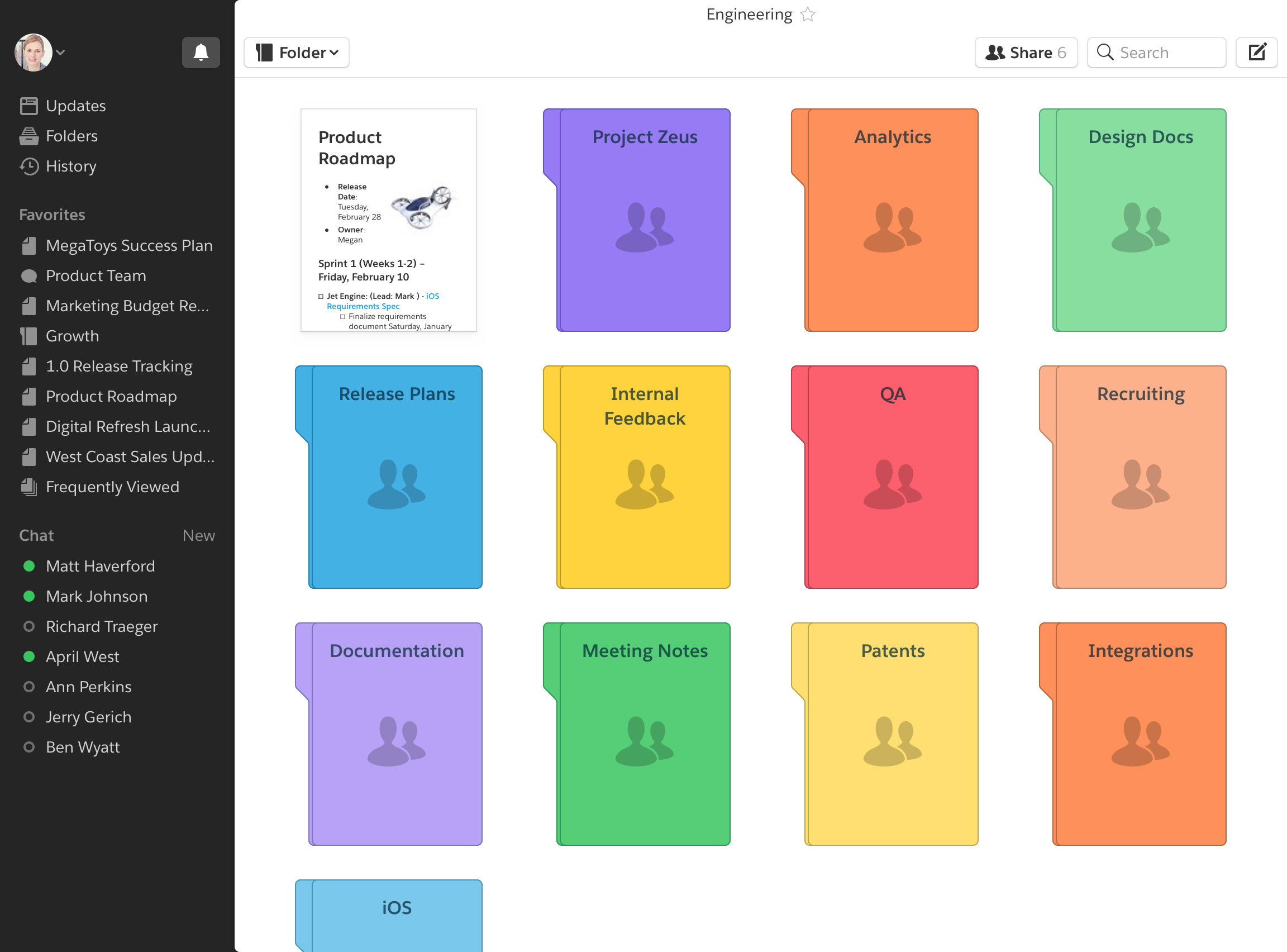Star the Engineering folder as favorite

(808, 15)
